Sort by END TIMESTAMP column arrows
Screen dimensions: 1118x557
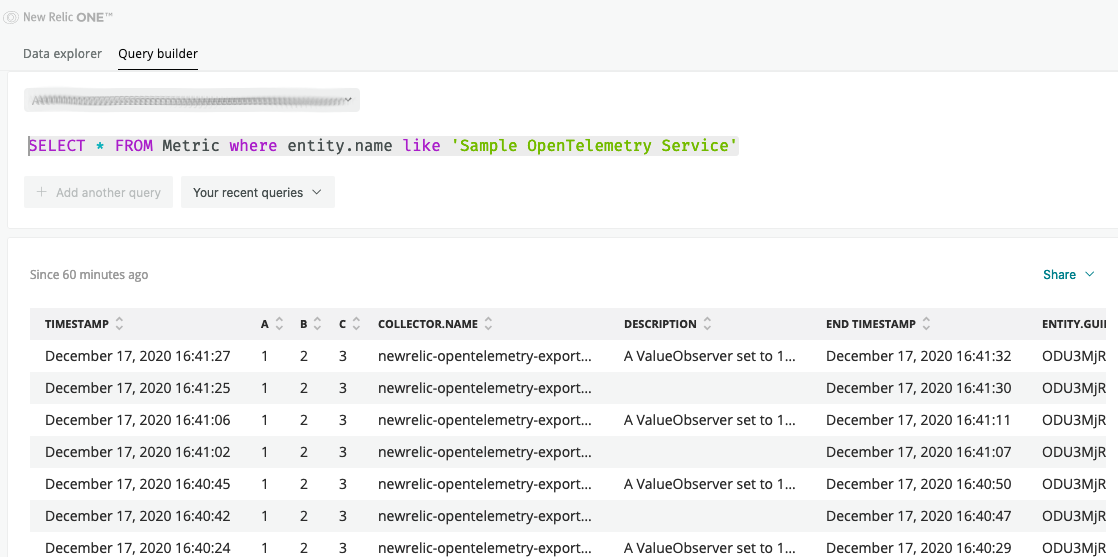[x=926, y=324]
